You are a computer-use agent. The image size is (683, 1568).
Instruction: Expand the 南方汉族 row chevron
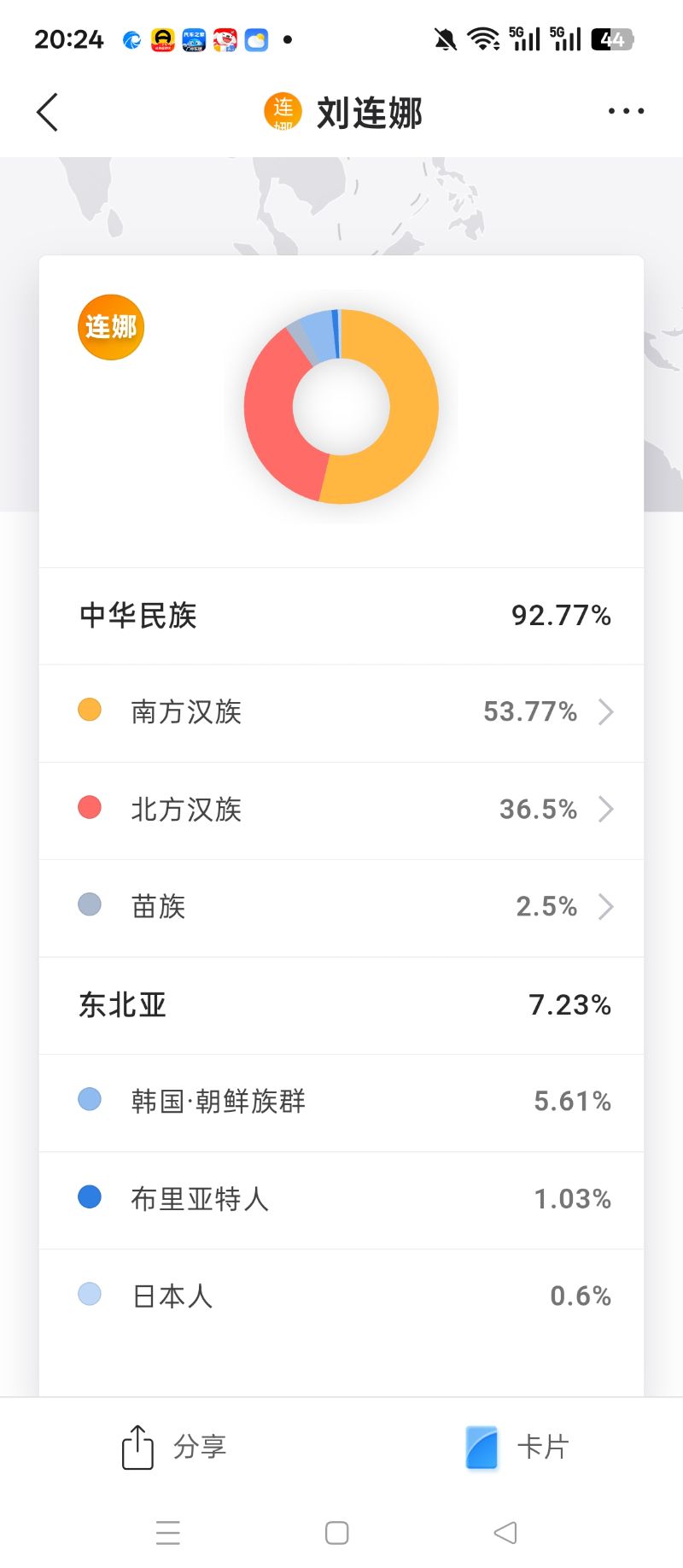click(606, 711)
